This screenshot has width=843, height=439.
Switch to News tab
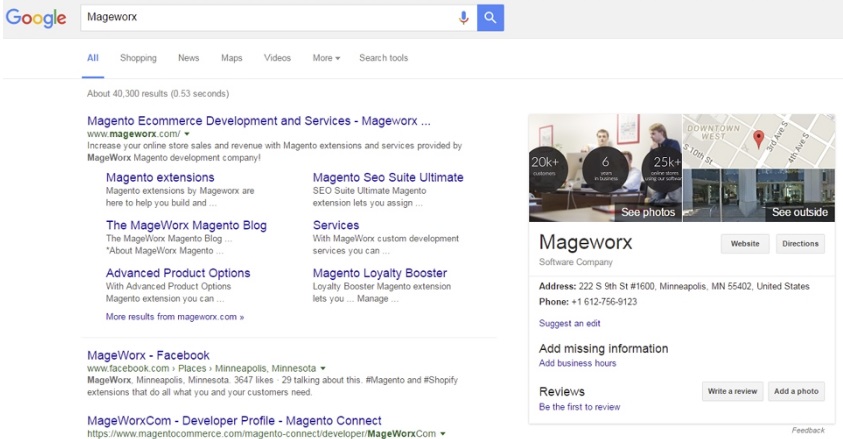[189, 58]
